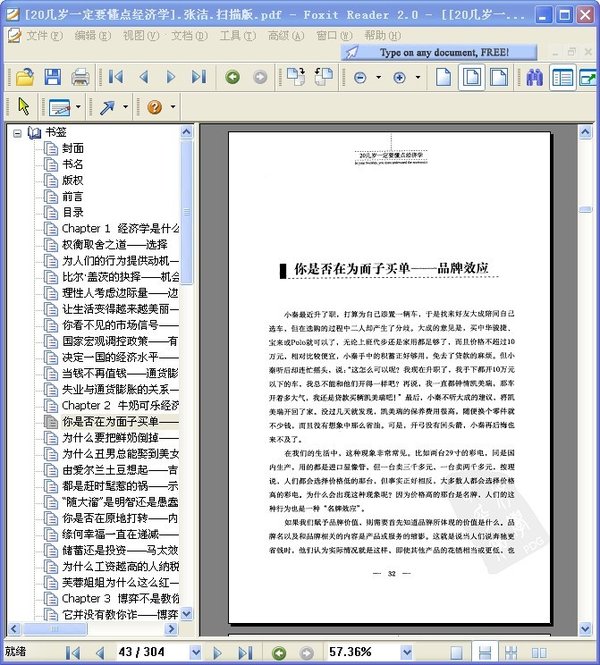
Task: Open the binoculars search tool
Action: [x=534, y=78]
